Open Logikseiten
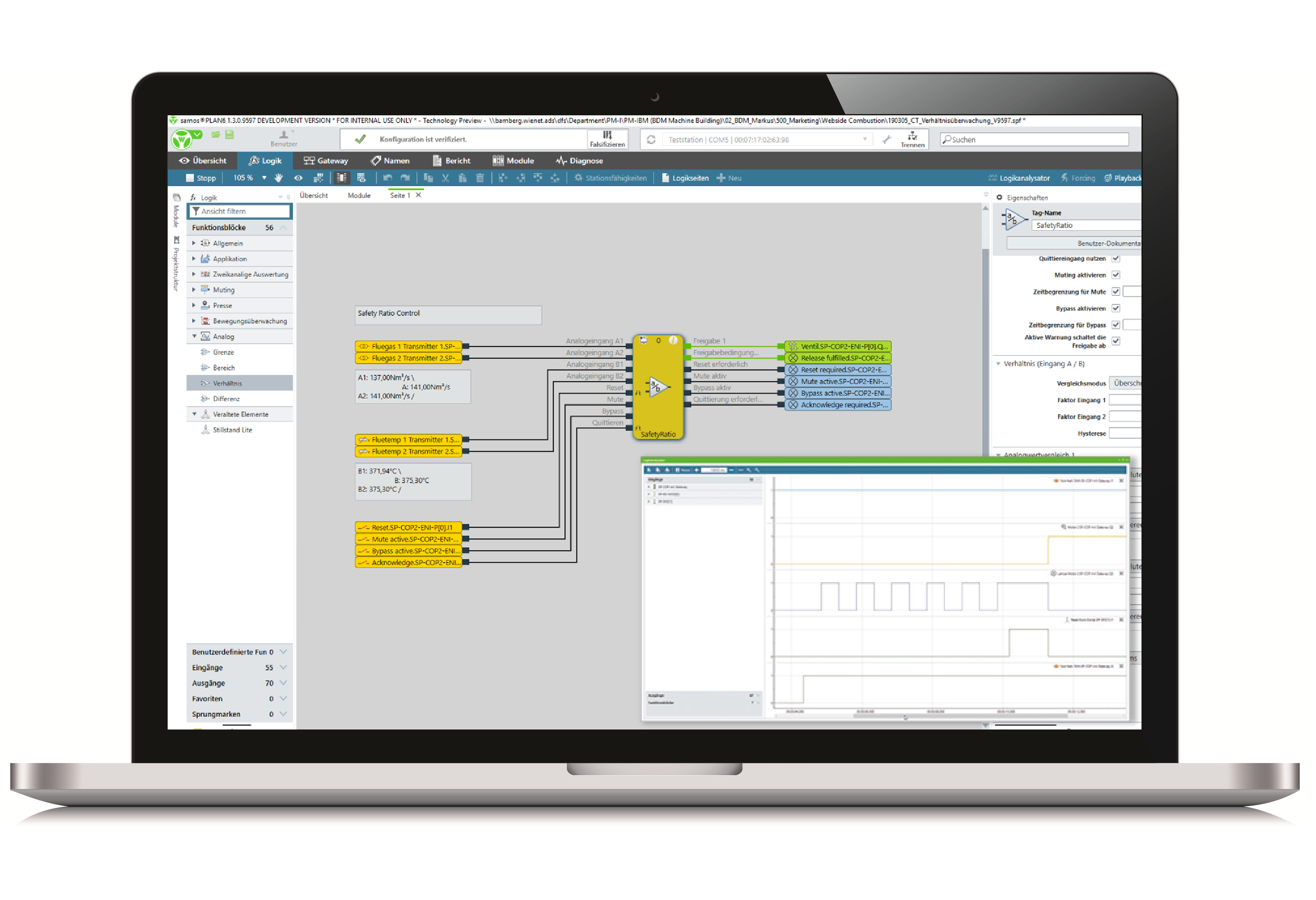 685,178
